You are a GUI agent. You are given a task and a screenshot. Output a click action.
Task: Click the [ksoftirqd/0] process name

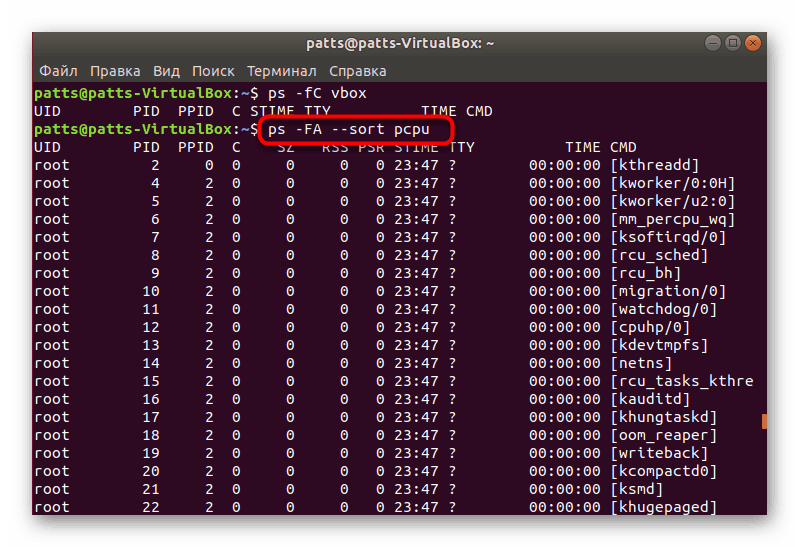[668, 237]
